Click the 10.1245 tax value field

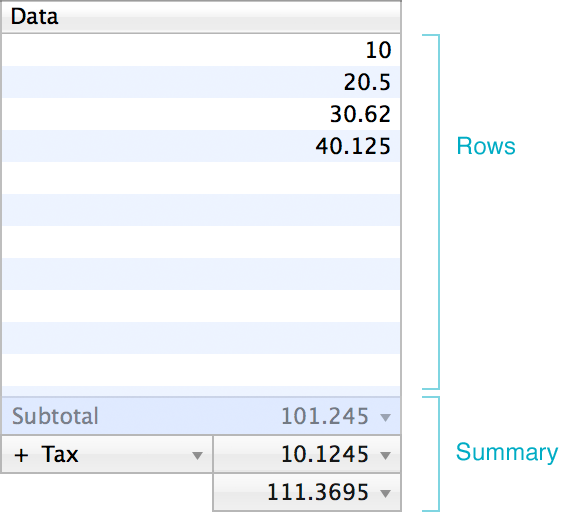coord(307,454)
